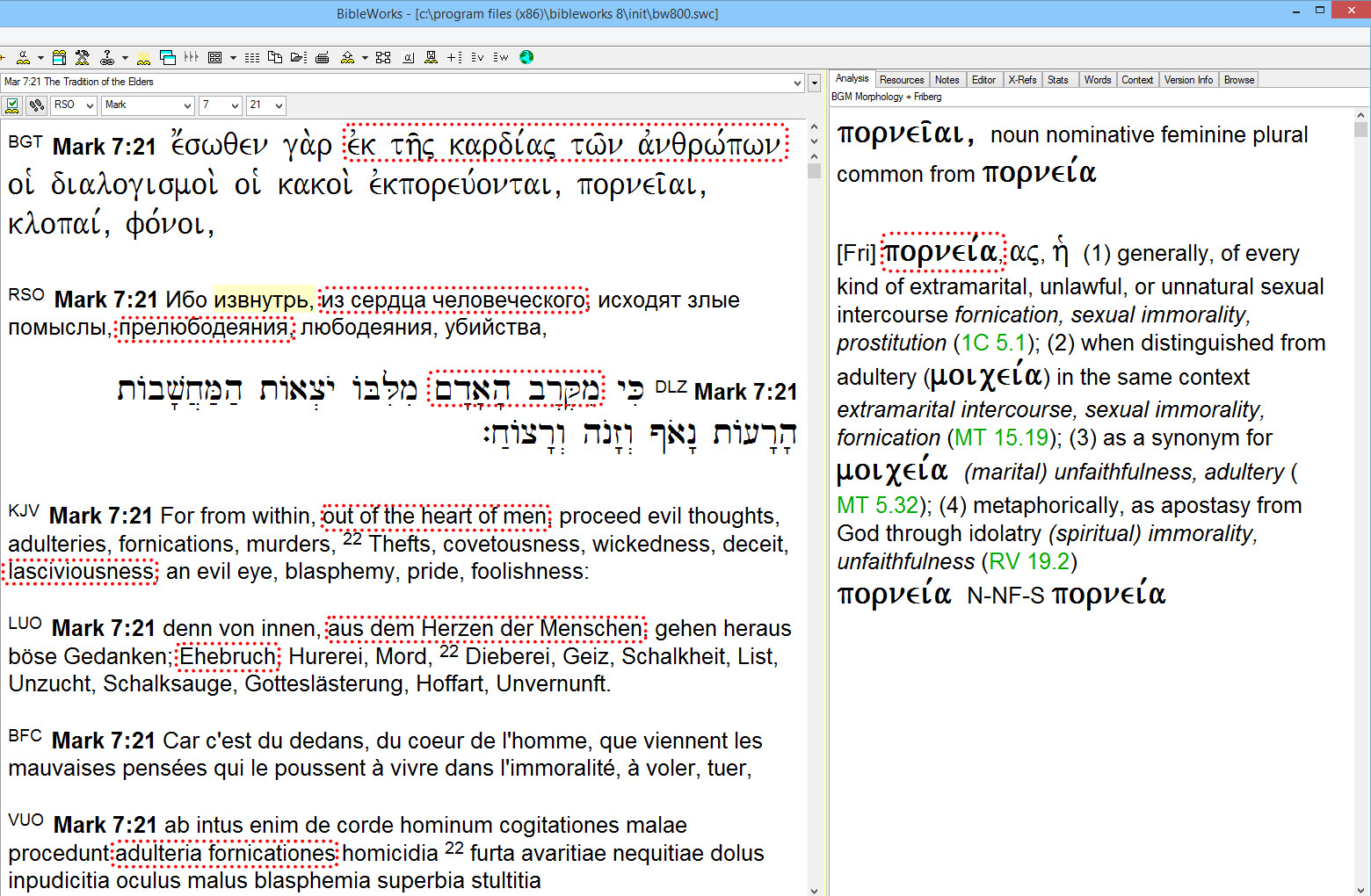Click the verses pane scrollbar thumb
This screenshot has width=1371, height=896.
(815, 171)
